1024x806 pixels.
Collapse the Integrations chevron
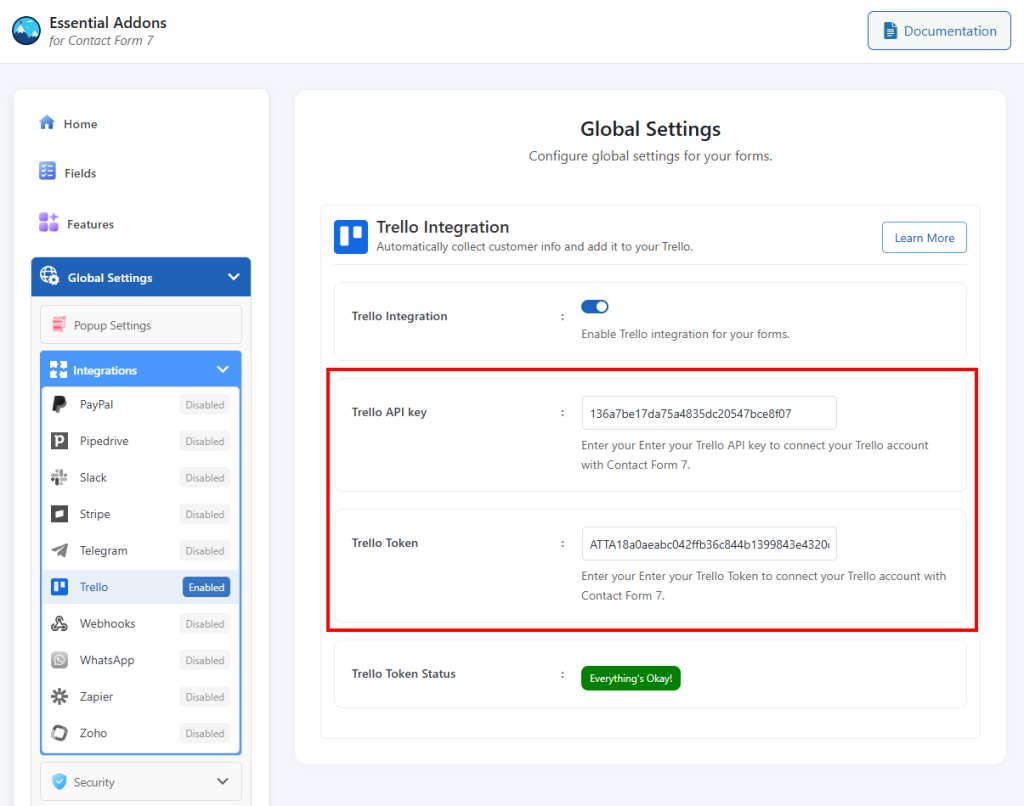(223, 370)
